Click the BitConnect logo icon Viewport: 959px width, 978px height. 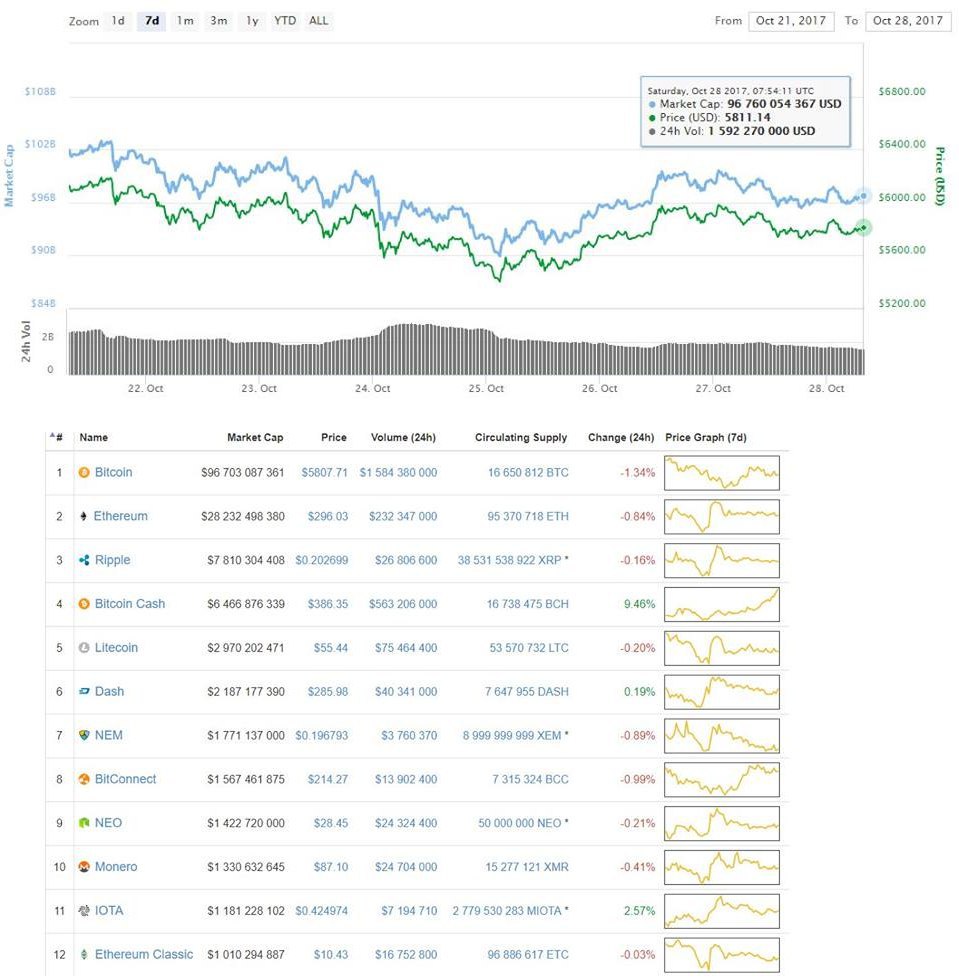click(x=84, y=779)
